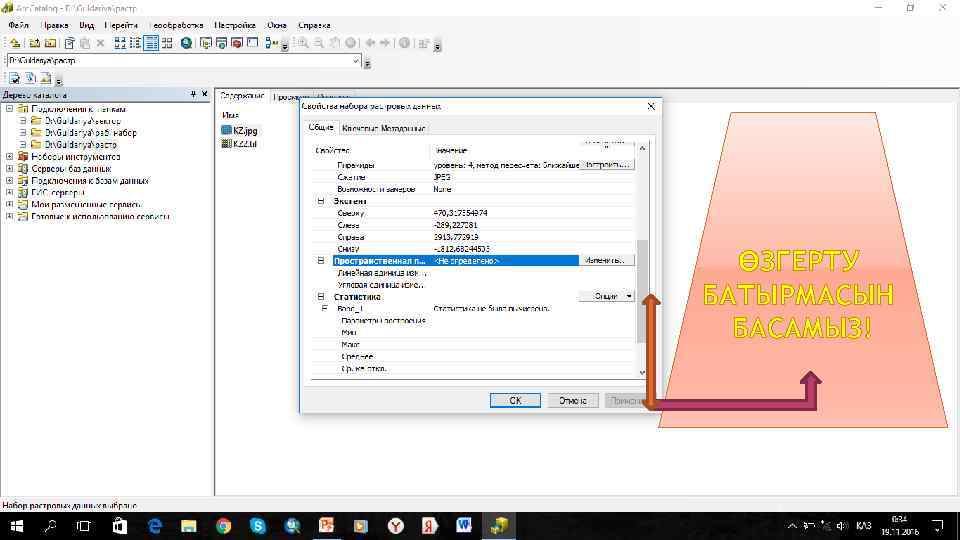Select the KZ.jpg raster file

(239, 130)
